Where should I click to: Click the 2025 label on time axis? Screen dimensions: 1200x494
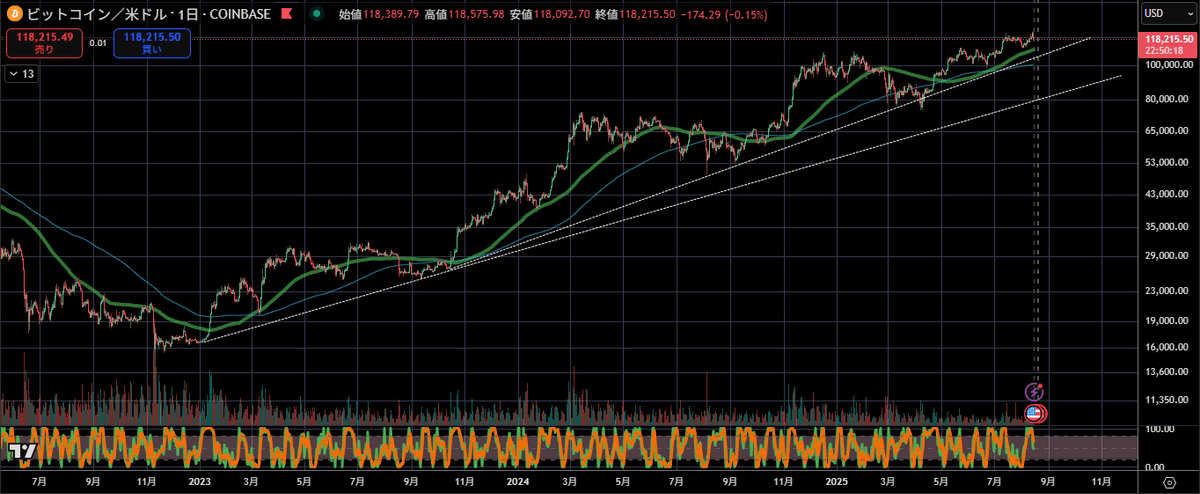pos(837,482)
